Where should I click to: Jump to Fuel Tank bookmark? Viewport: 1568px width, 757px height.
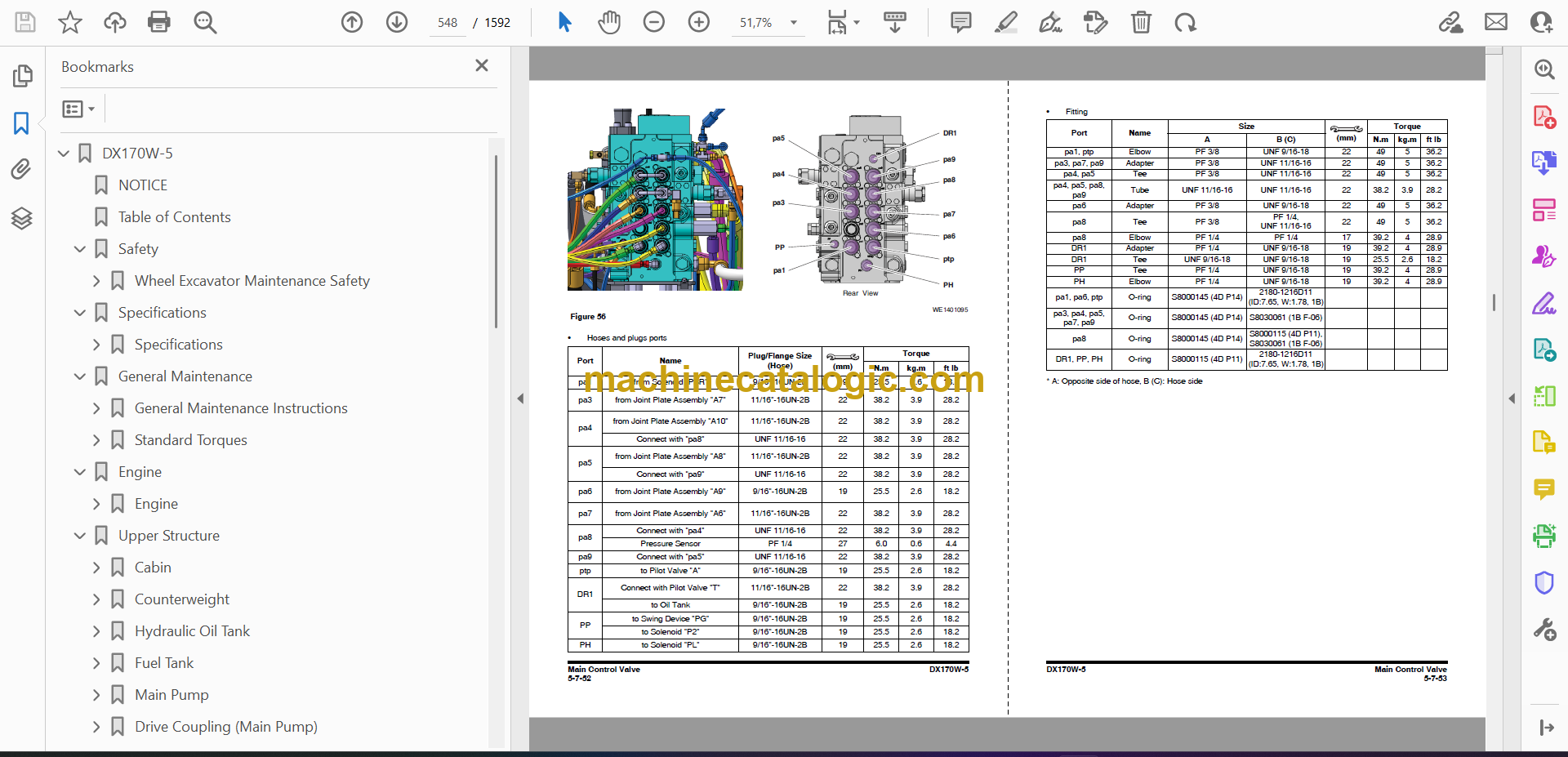(164, 663)
